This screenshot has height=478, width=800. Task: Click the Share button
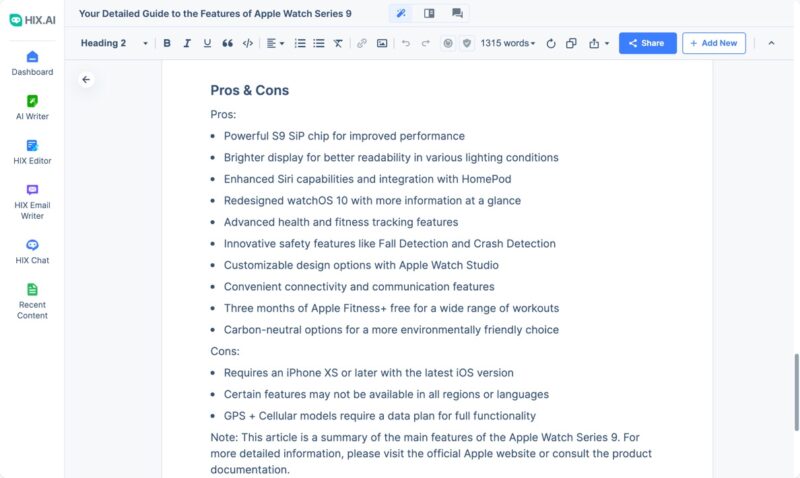coord(647,43)
